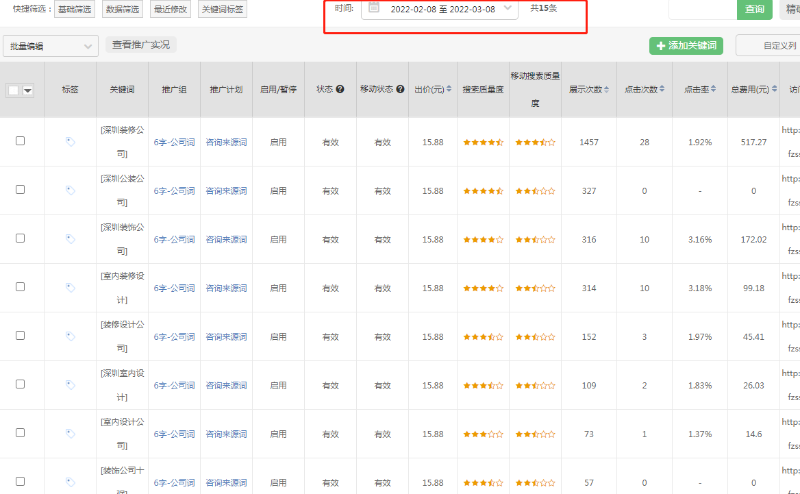Open the select-all dropdown arrow in header
This screenshot has height=494, width=800.
coord(28,90)
